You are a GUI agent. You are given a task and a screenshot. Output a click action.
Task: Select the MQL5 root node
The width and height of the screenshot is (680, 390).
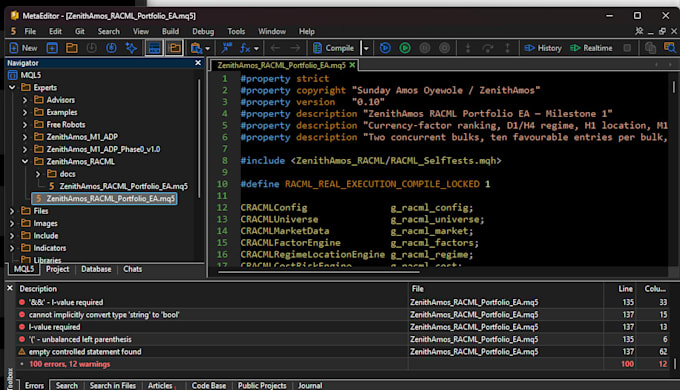pos(30,75)
